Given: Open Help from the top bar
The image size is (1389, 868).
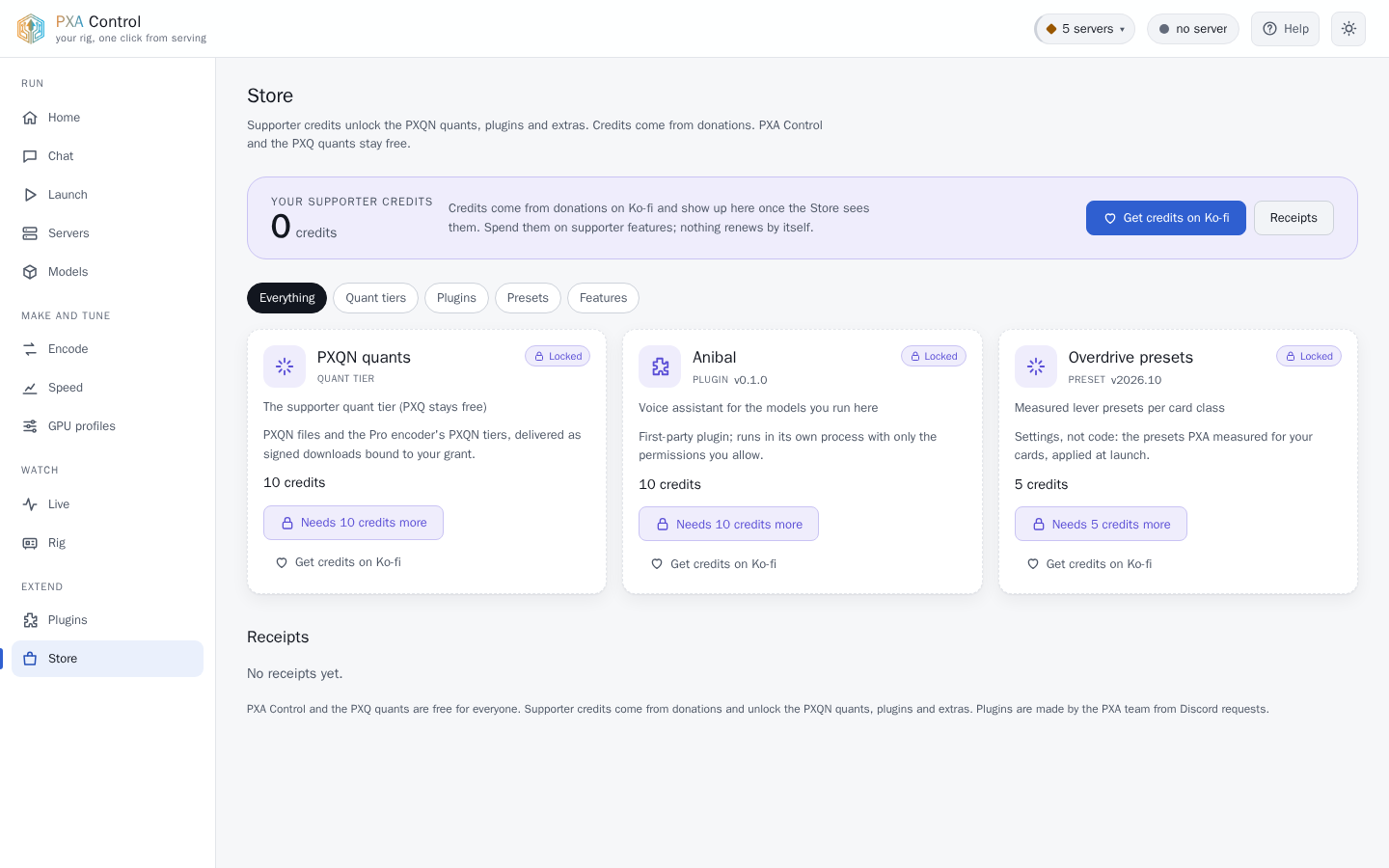Looking at the screenshot, I should coord(1285,29).
